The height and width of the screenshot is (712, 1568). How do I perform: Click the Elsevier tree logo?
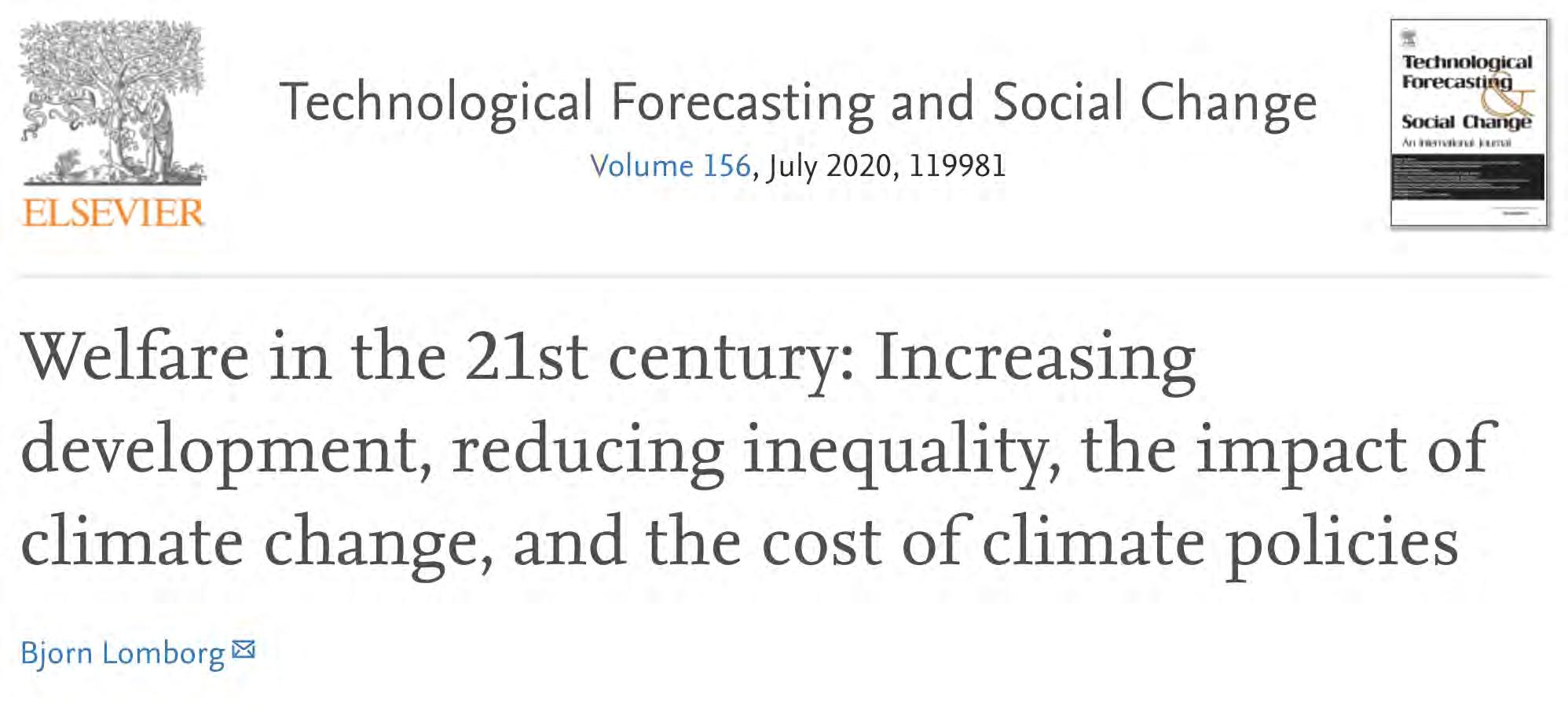click(112, 102)
